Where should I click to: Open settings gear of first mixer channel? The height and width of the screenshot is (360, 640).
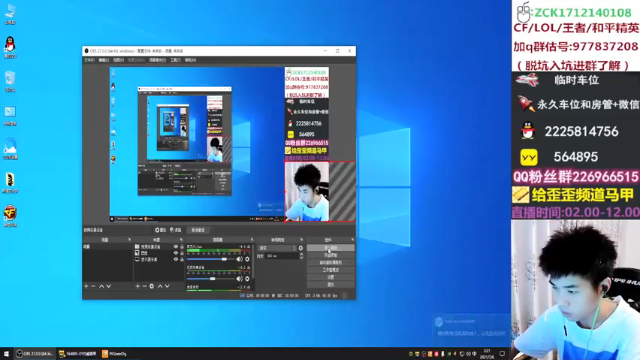coord(247,259)
